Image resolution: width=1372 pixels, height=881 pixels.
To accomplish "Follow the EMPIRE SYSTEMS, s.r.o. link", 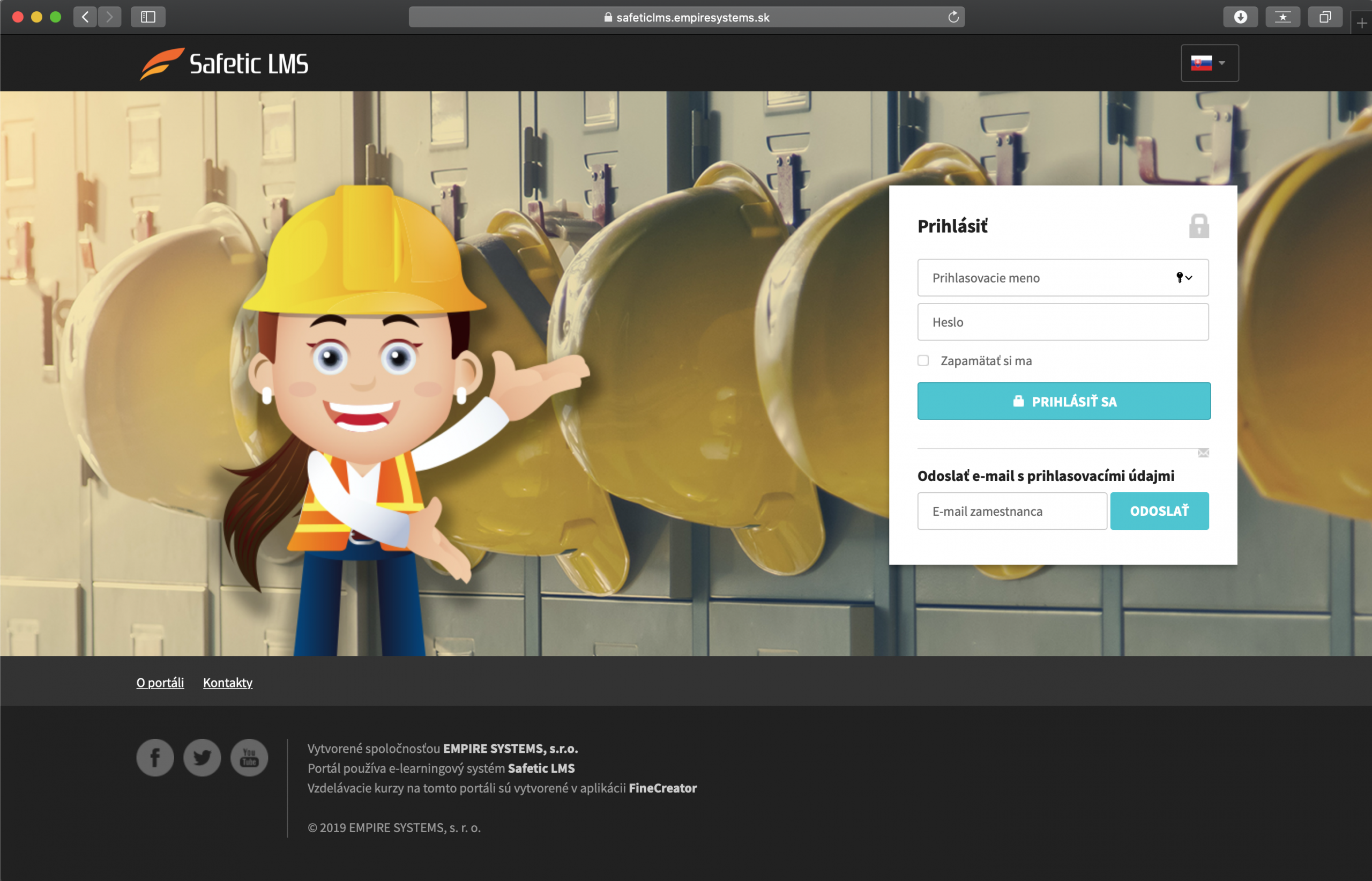I will point(511,748).
